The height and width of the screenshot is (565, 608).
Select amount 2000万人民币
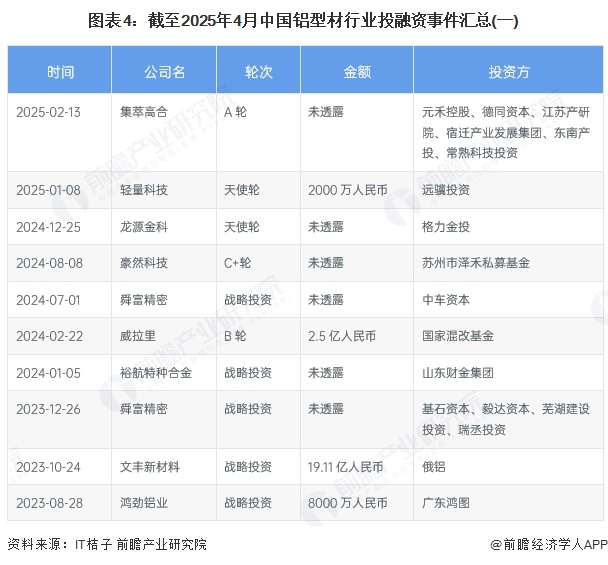pos(348,190)
